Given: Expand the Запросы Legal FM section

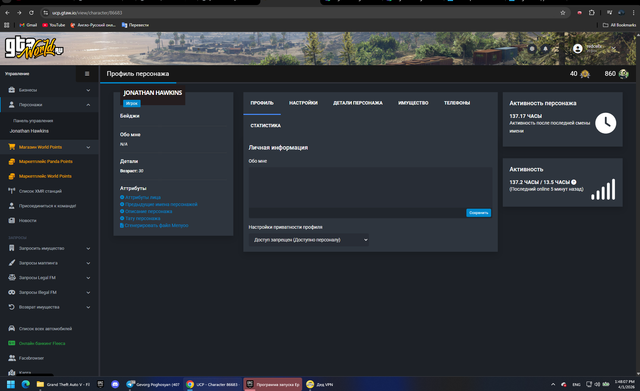Looking at the screenshot, I should coord(88,278).
